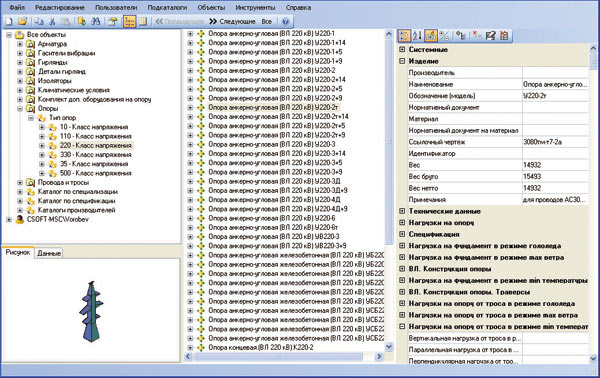Image resolution: width=600 pixels, height=378 pixels.
Task: Click the binoculars Search icon
Action: (x=96, y=22)
